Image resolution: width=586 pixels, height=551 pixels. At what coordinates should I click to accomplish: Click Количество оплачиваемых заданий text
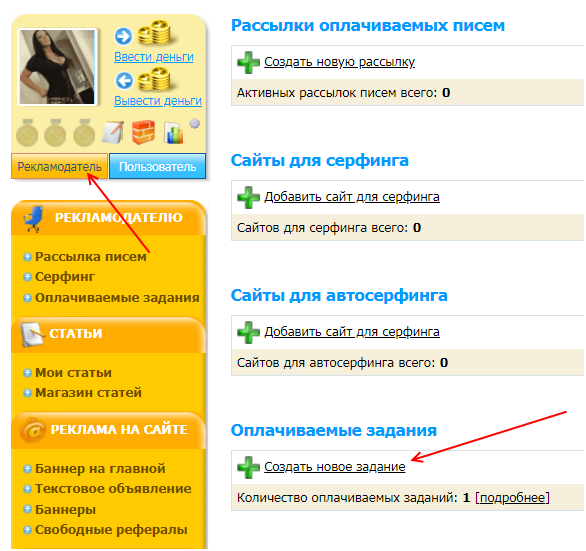pos(347,498)
